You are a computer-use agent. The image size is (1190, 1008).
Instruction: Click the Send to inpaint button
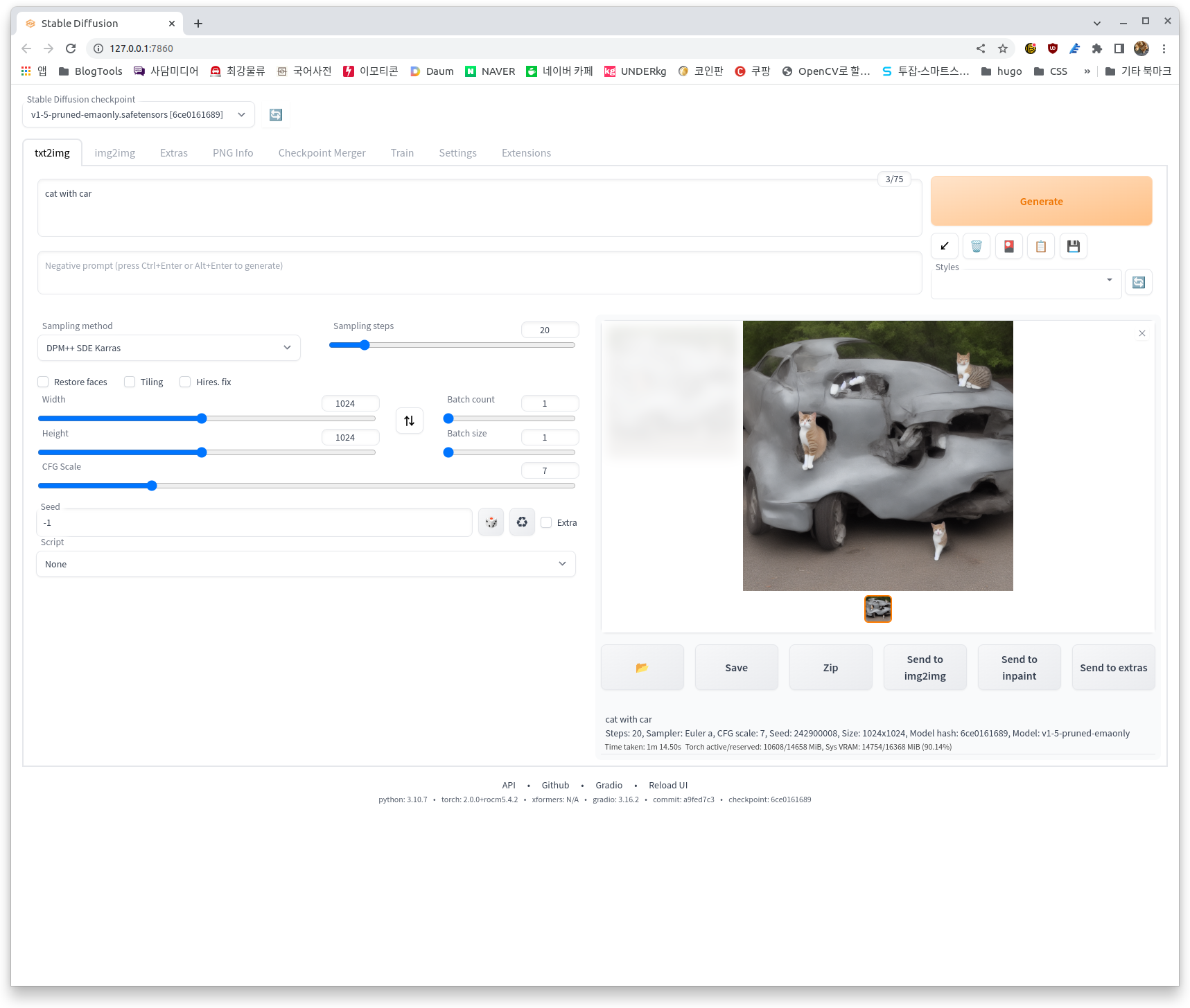1019,668
